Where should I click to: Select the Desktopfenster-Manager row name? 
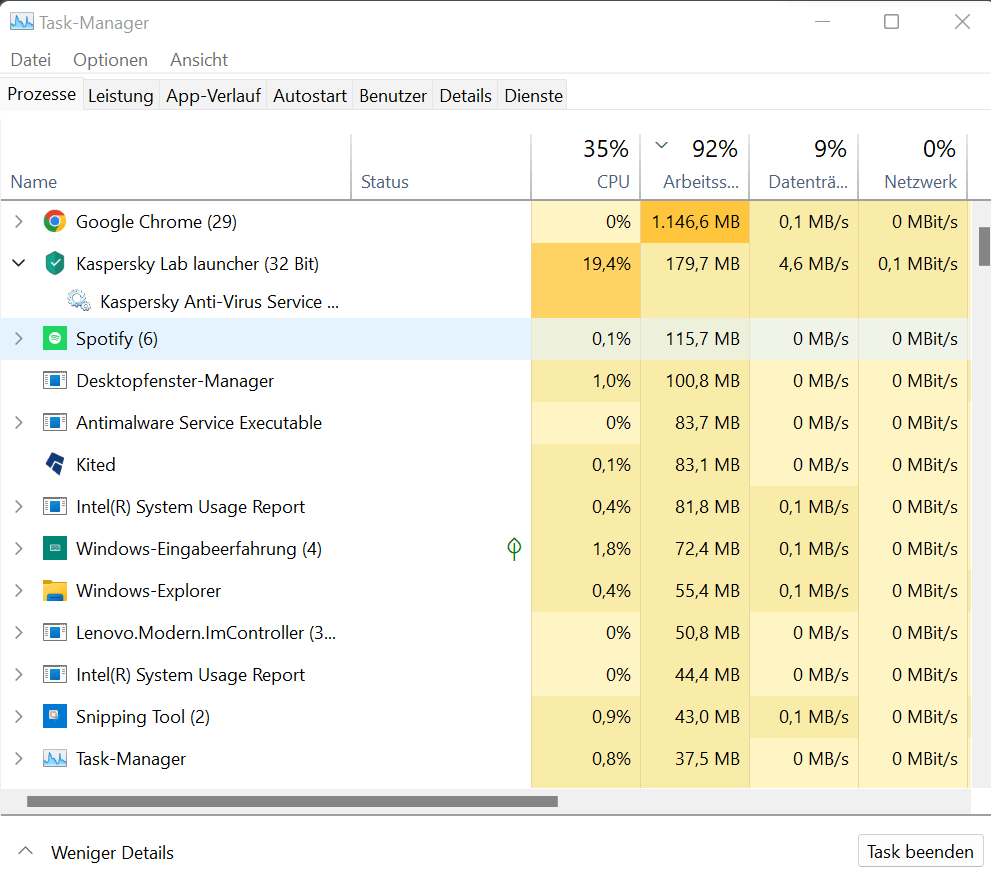click(175, 380)
